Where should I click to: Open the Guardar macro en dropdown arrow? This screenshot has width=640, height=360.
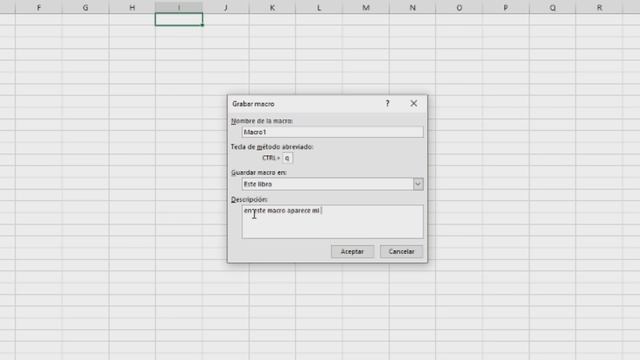pyautogui.click(x=418, y=184)
